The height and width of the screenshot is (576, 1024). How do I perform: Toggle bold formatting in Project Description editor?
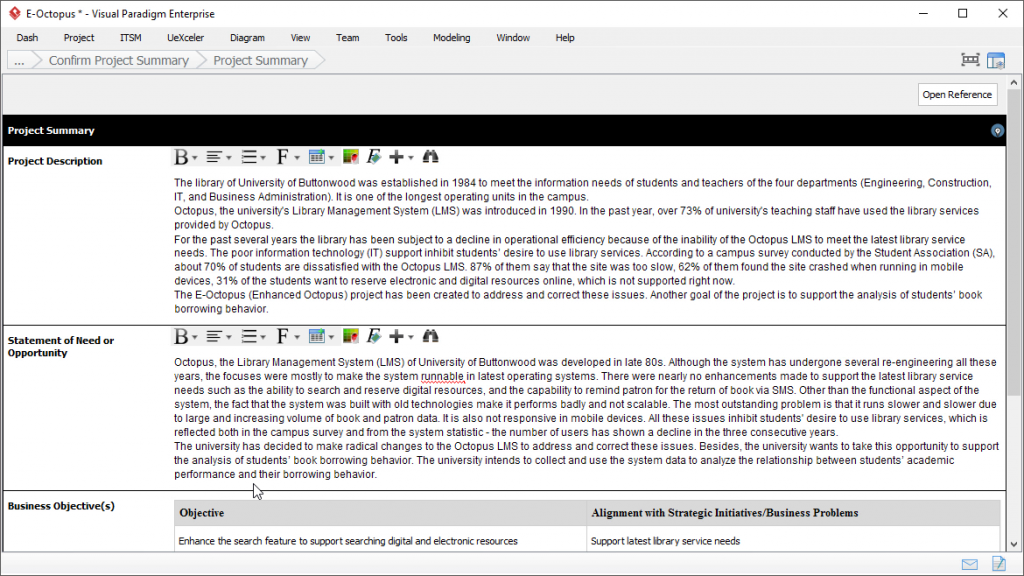pyautogui.click(x=181, y=156)
